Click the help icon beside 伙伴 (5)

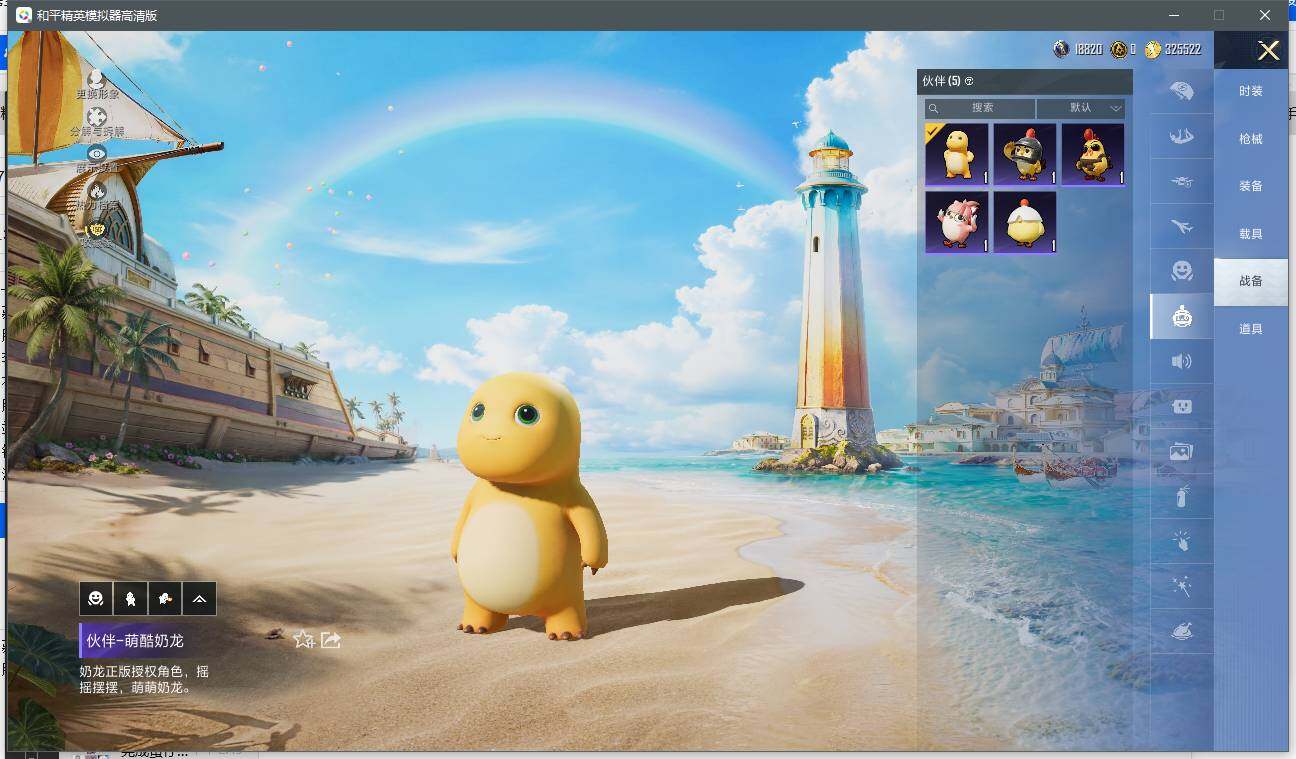click(x=969, y=81)
